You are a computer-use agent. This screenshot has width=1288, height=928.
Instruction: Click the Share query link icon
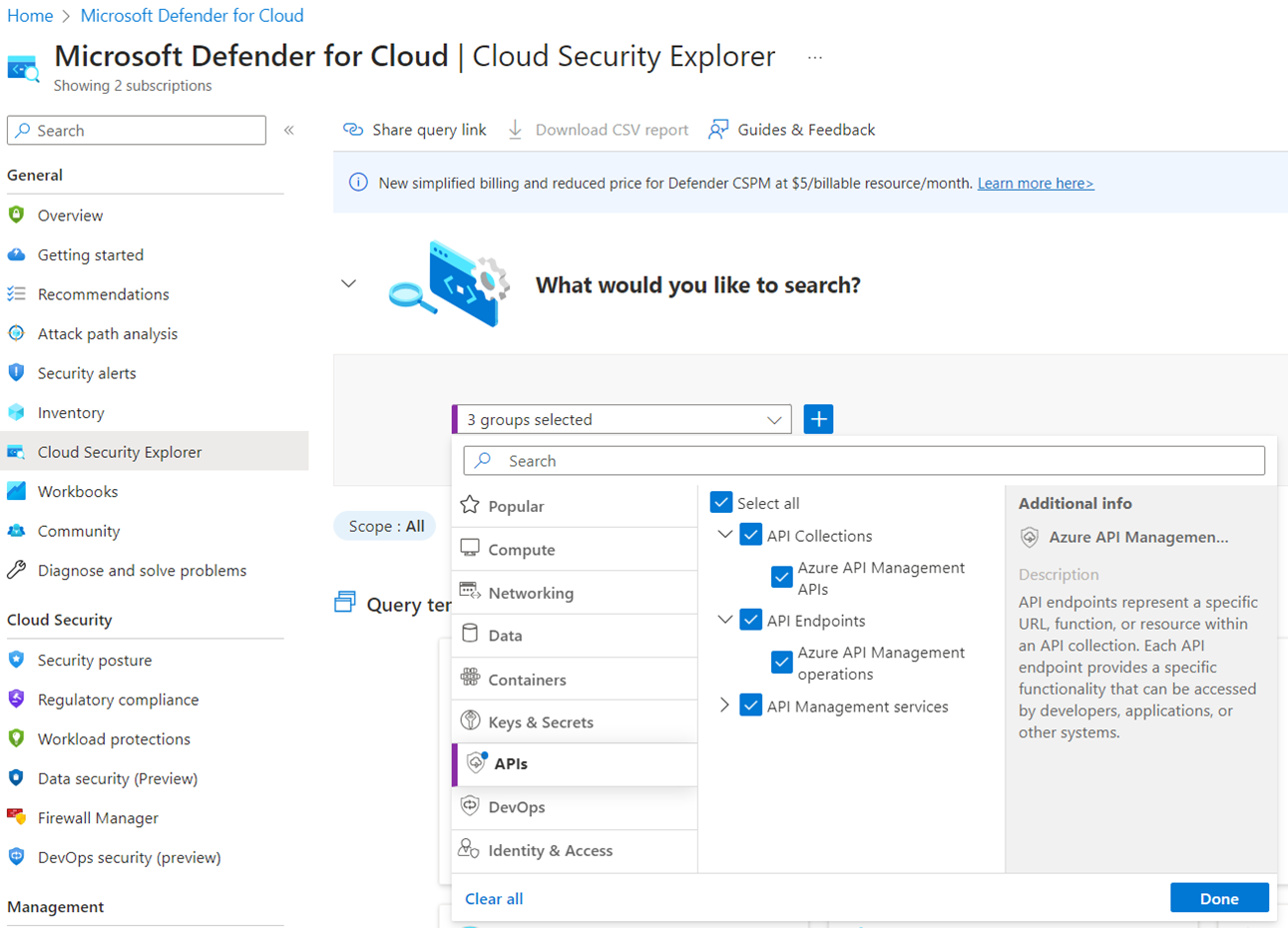[x=353, y=130]
